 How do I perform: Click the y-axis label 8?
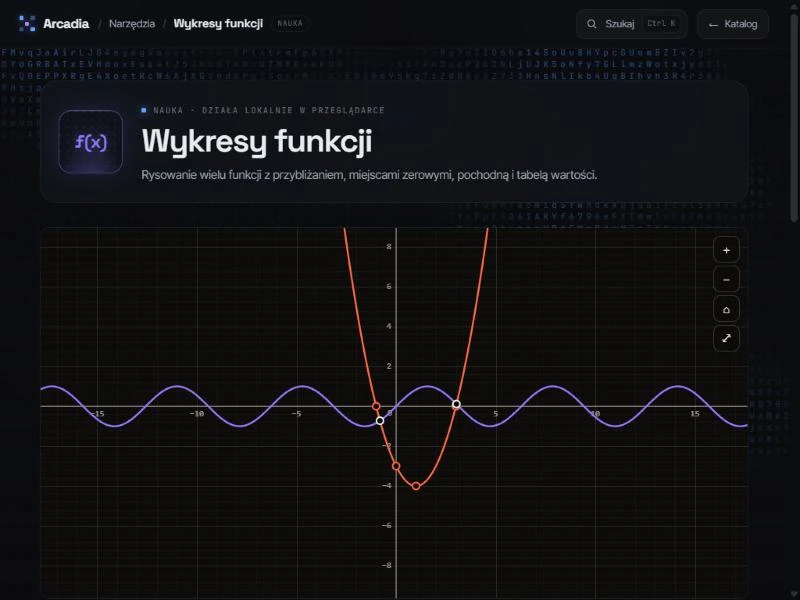coord(389,246)
